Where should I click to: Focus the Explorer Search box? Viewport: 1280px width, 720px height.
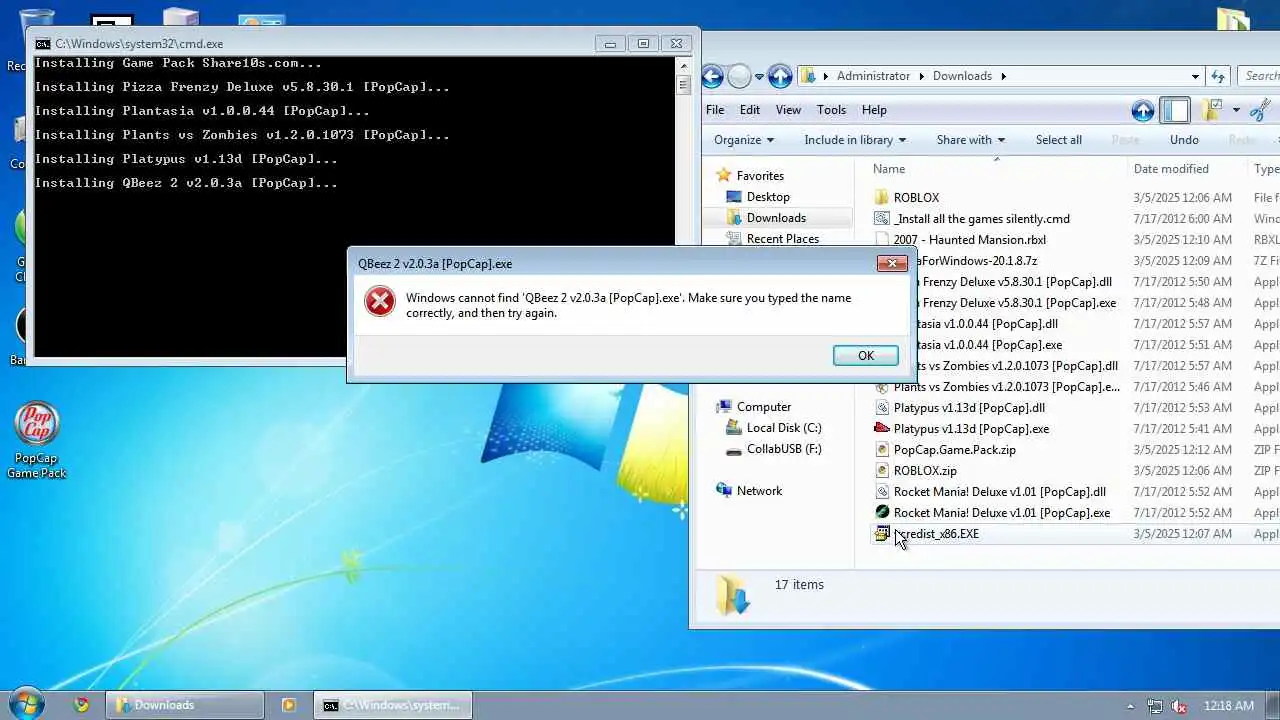(1260, 76)
